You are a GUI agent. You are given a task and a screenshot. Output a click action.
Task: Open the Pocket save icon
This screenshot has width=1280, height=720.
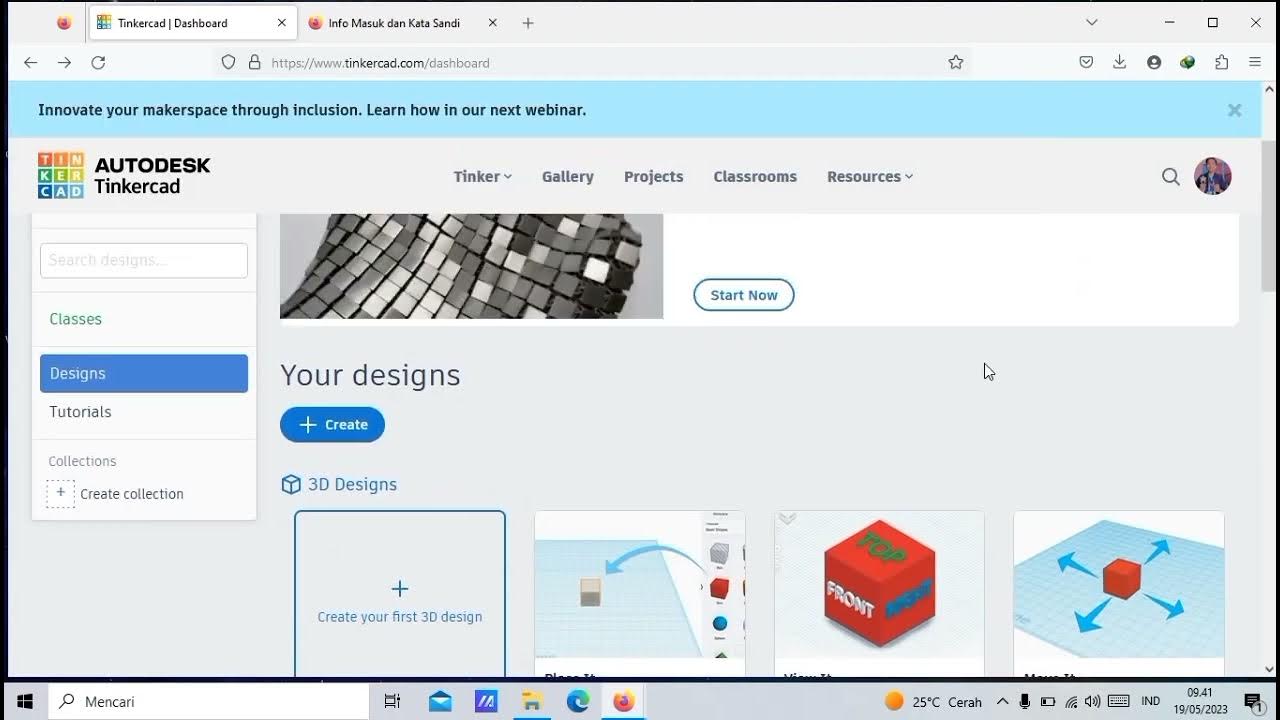[1086, 62]
